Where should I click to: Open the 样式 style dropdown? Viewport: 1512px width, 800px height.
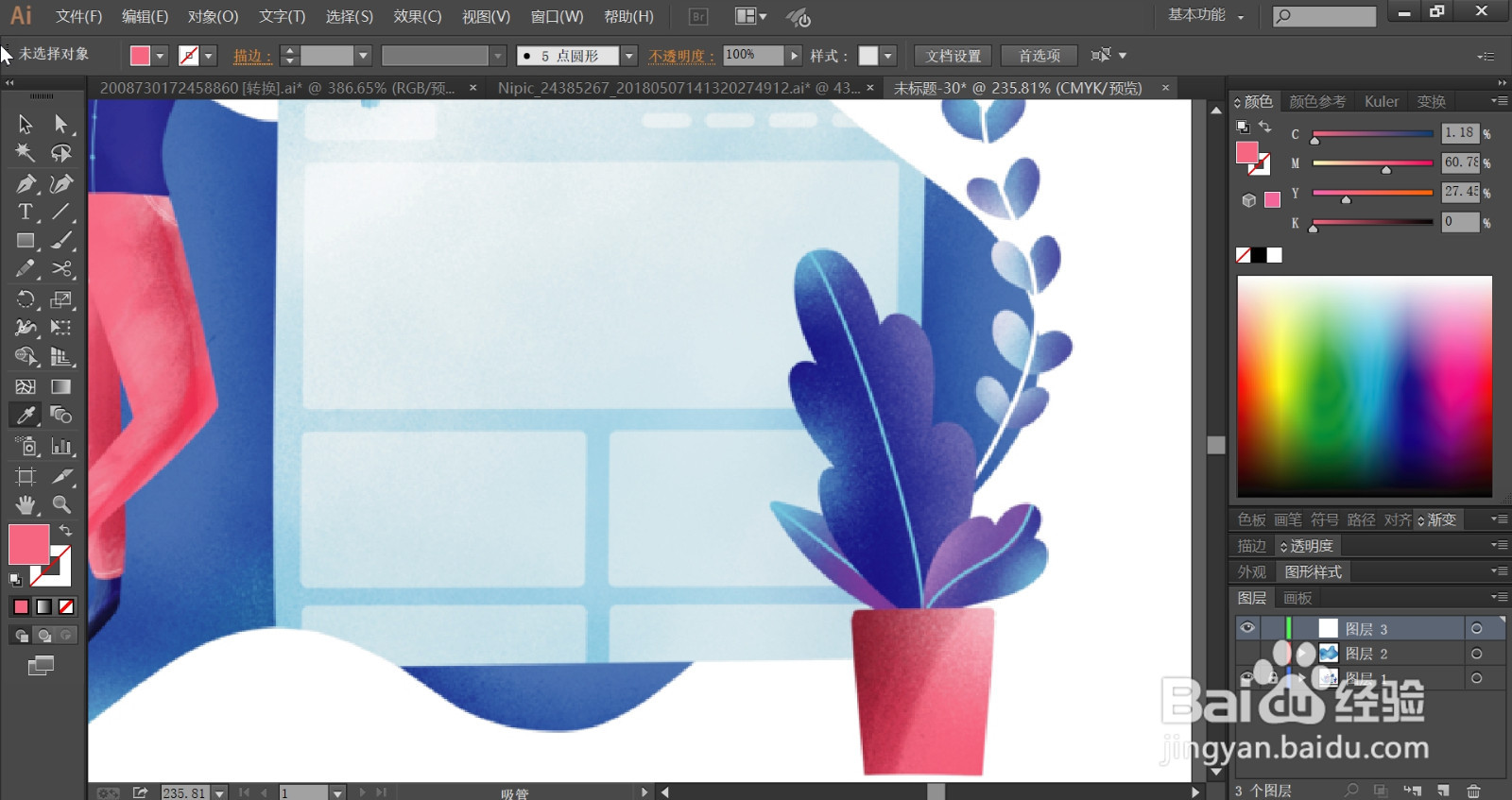click(888, 56)
